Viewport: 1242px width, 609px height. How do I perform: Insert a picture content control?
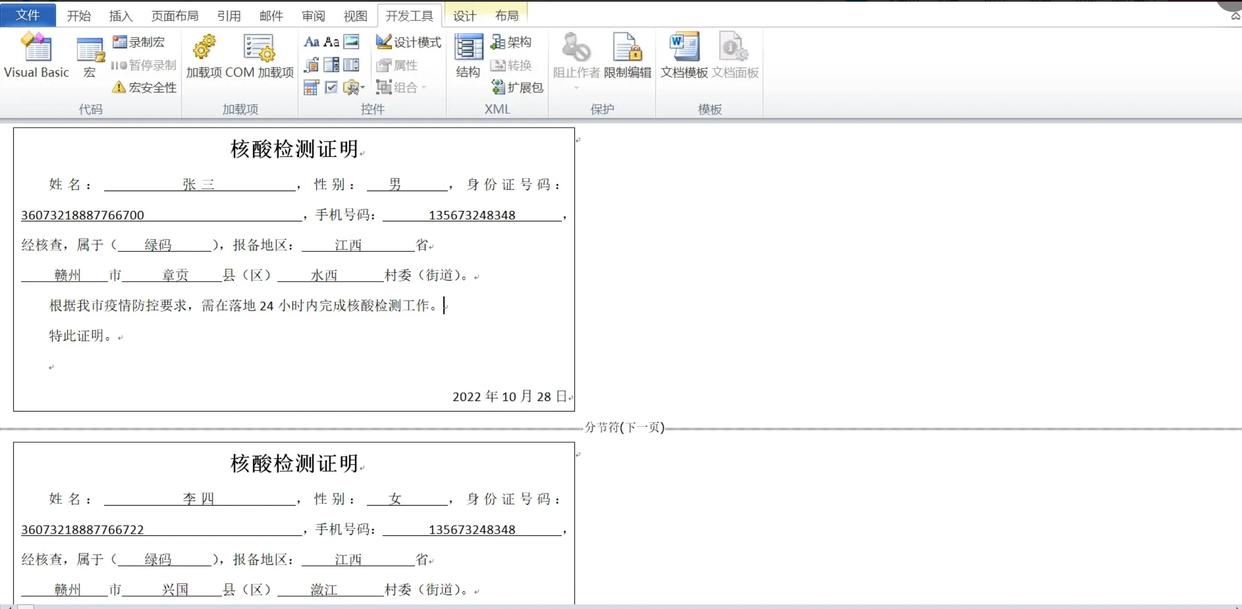point(351,42)
